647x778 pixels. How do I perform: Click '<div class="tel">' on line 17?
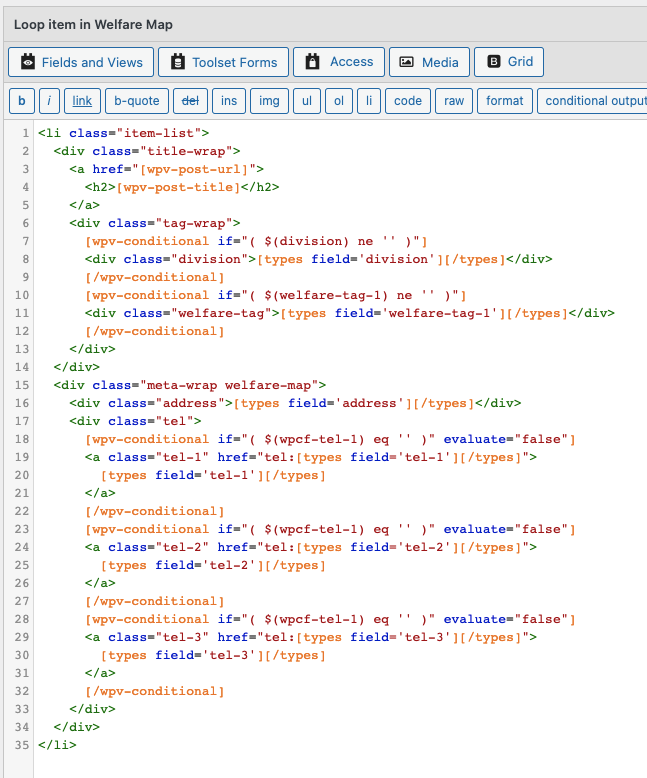(135, 421)
